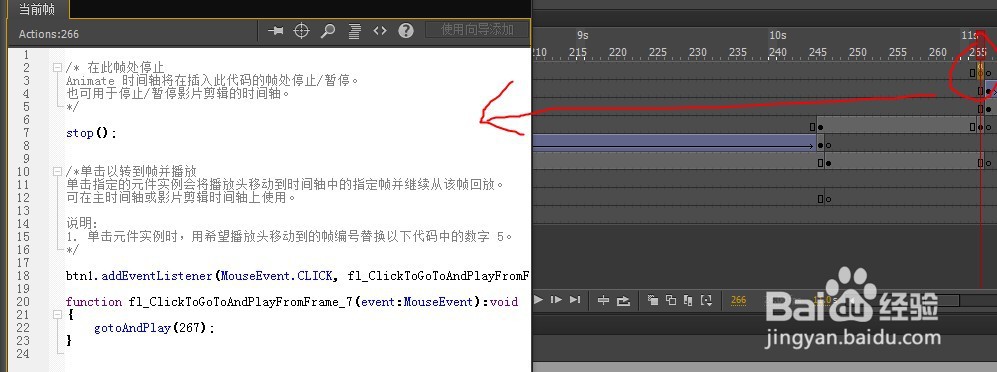Click the comment line beginning 'Animate 时间轴将在'
Screen dimensions: 997x372
point(213,81)
